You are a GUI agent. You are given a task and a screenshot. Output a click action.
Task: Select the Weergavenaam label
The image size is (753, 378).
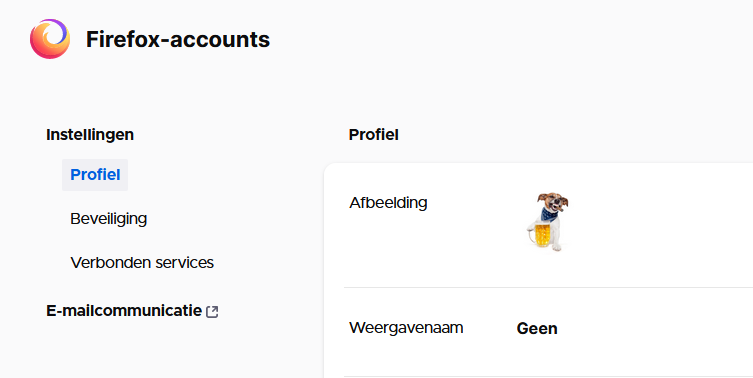point(406,328)
